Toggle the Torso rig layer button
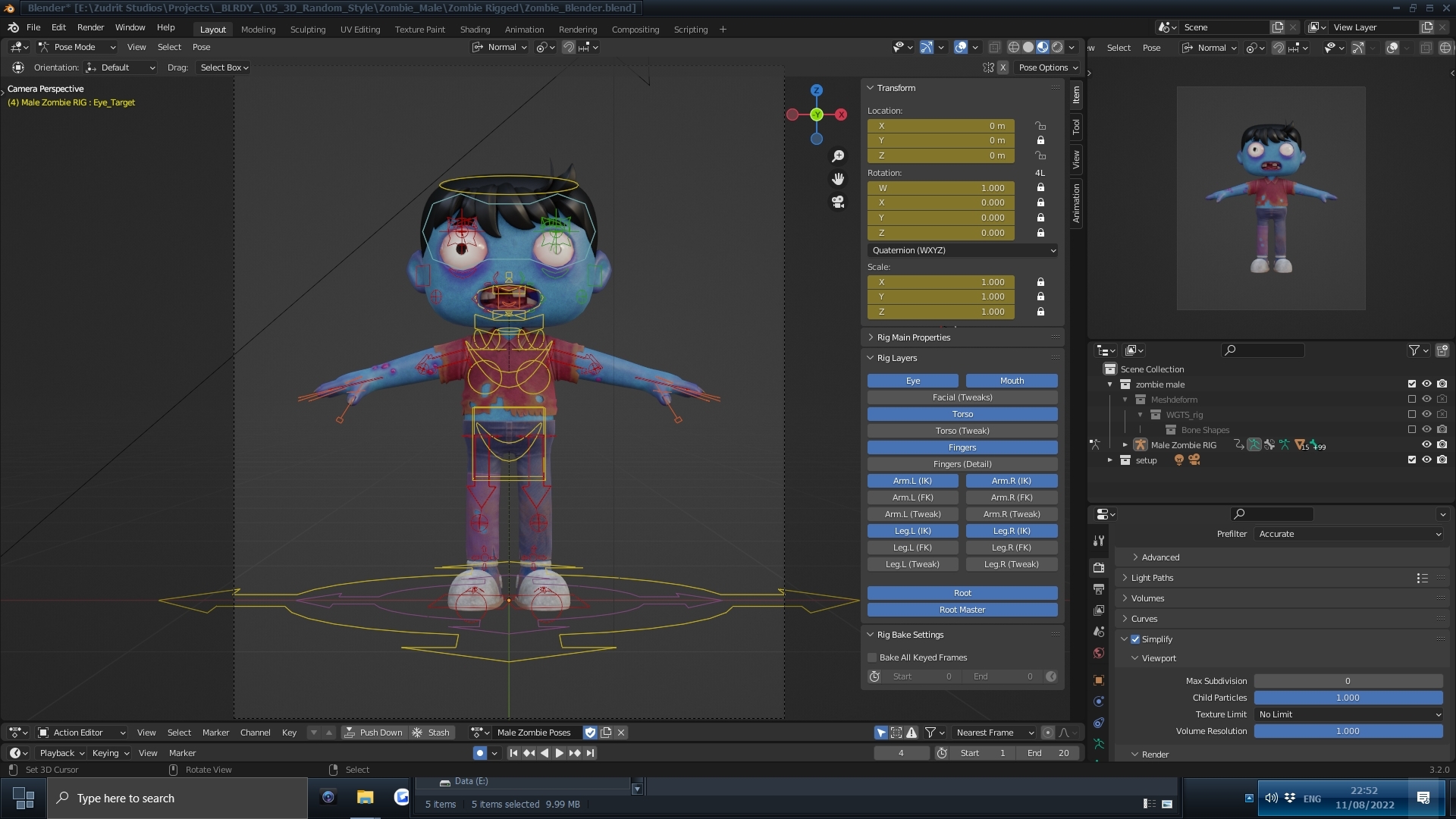 (x=962, y=414)
